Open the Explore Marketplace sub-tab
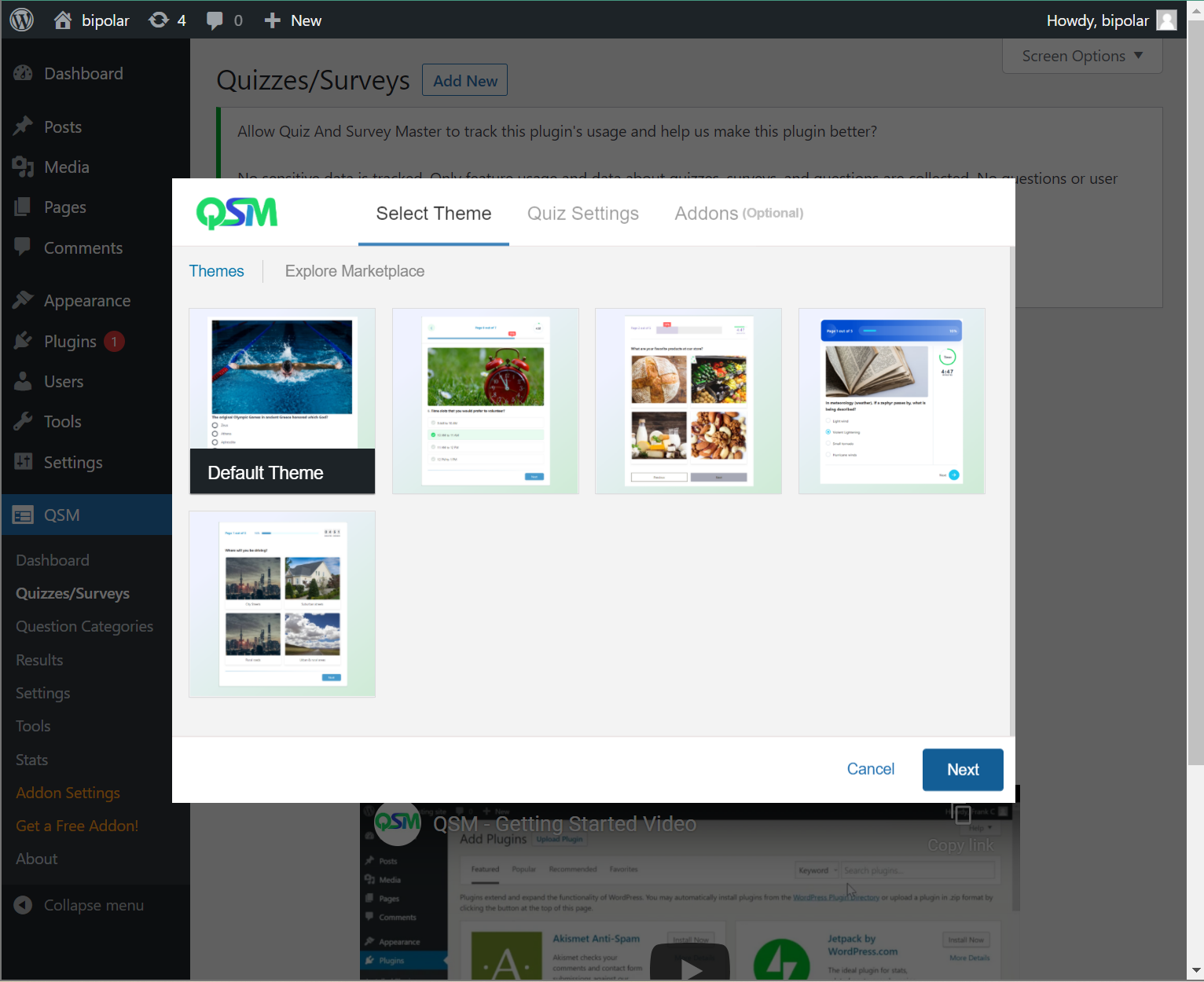This screenshot has width=1204, height=982. coord(354,271)
